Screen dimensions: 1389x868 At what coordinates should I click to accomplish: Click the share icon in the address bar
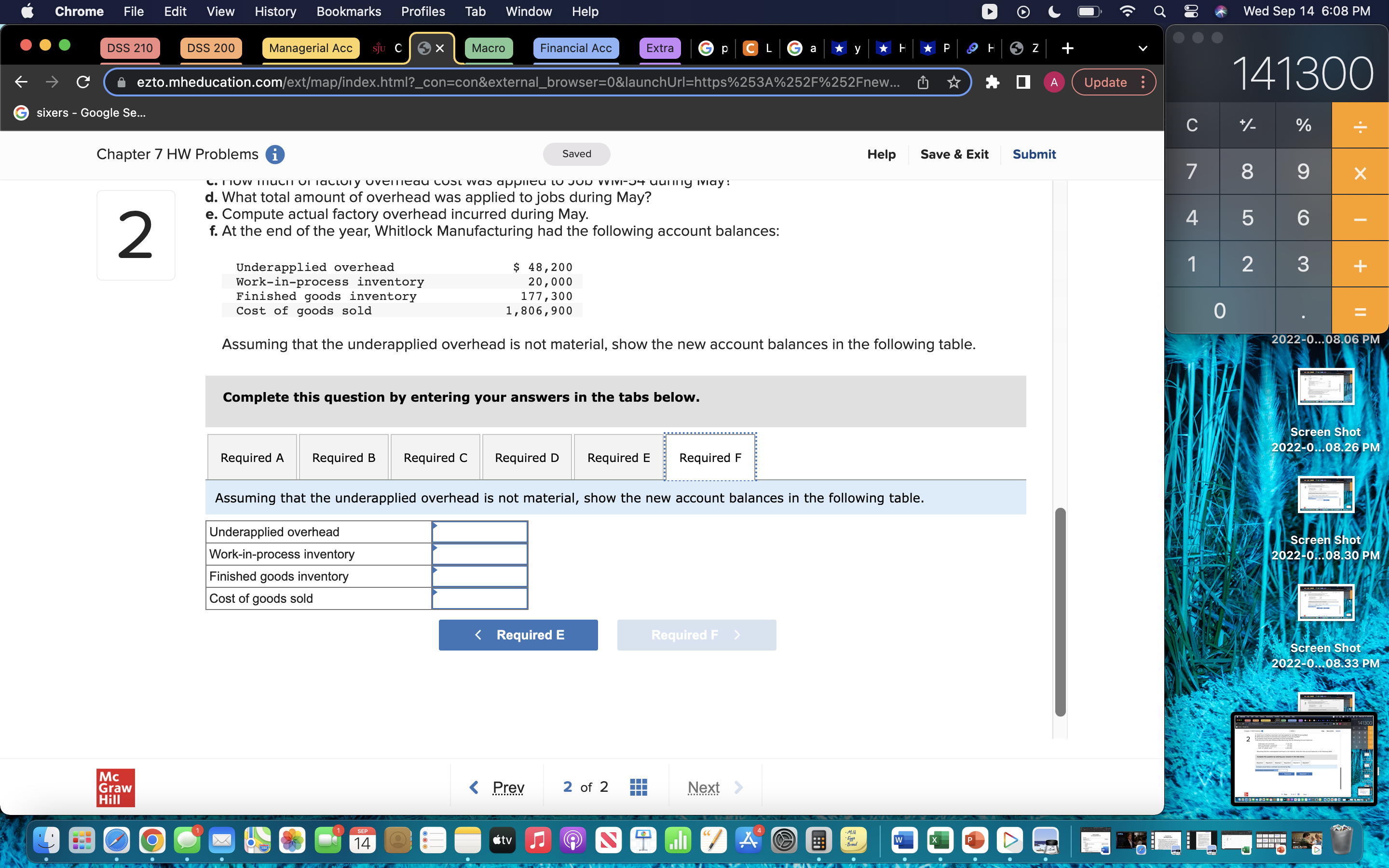(x=922, y=82)
